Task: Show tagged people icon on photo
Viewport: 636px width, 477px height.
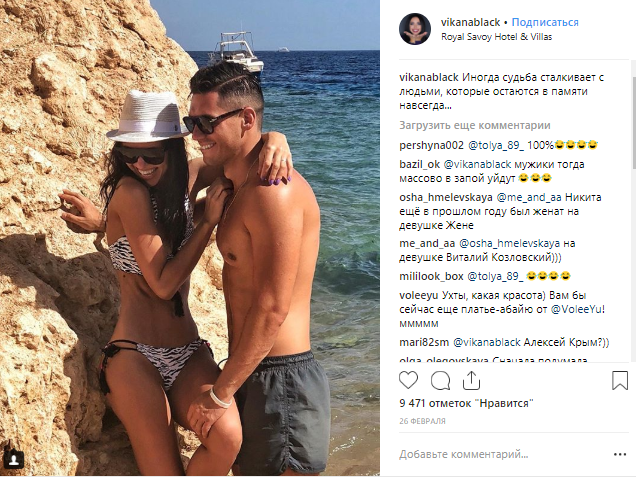Action: (14, 460)
